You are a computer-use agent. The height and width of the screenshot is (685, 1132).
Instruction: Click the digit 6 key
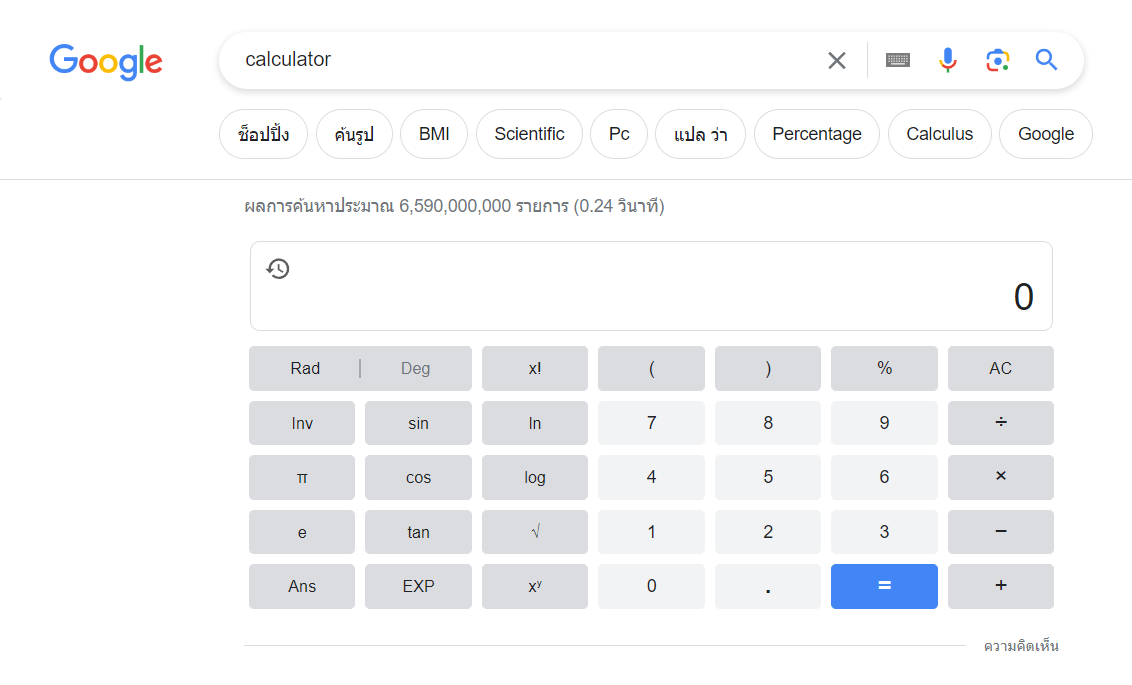point(884,477)
